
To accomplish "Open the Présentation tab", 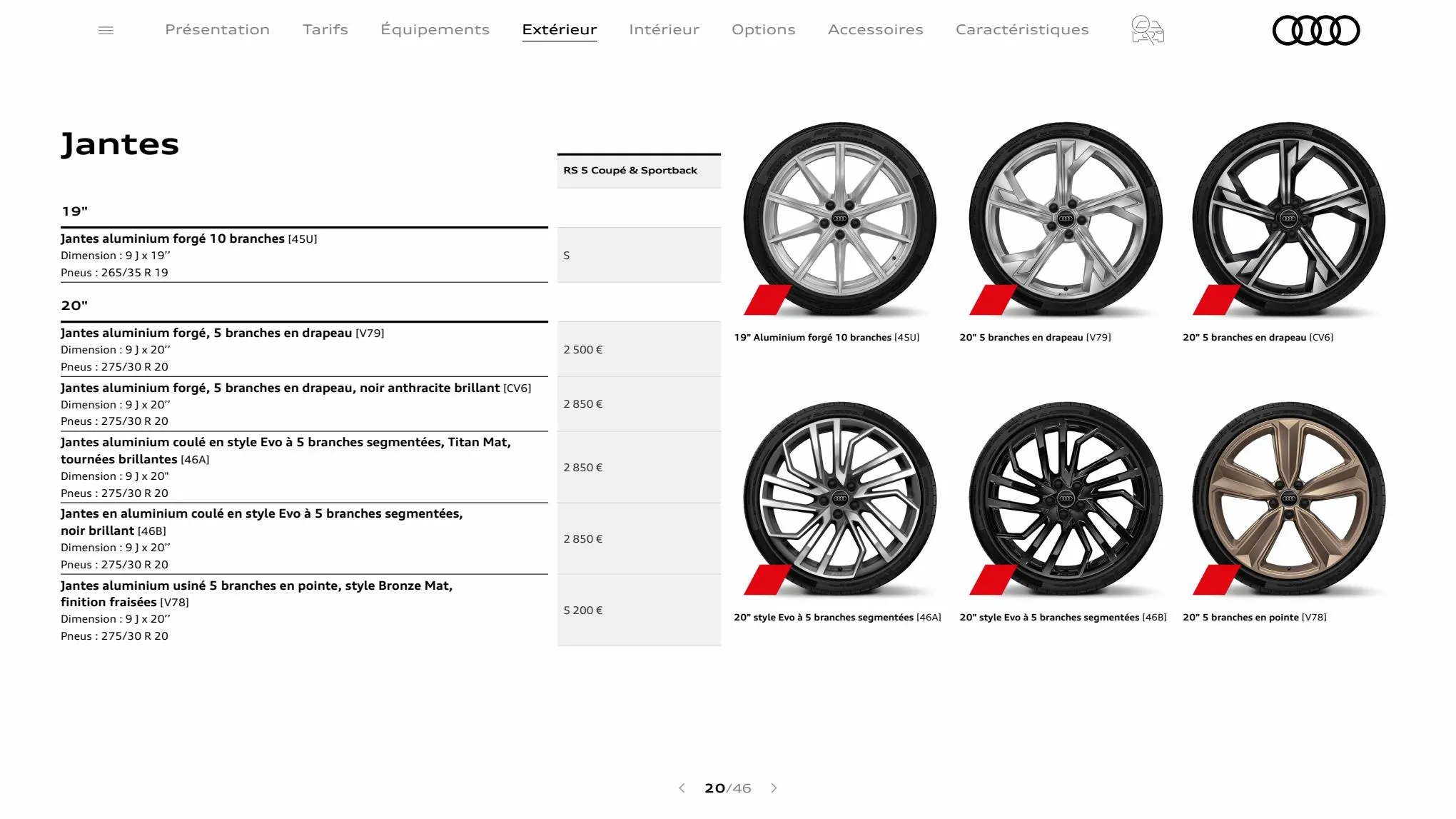I will (x=217, y=29).
